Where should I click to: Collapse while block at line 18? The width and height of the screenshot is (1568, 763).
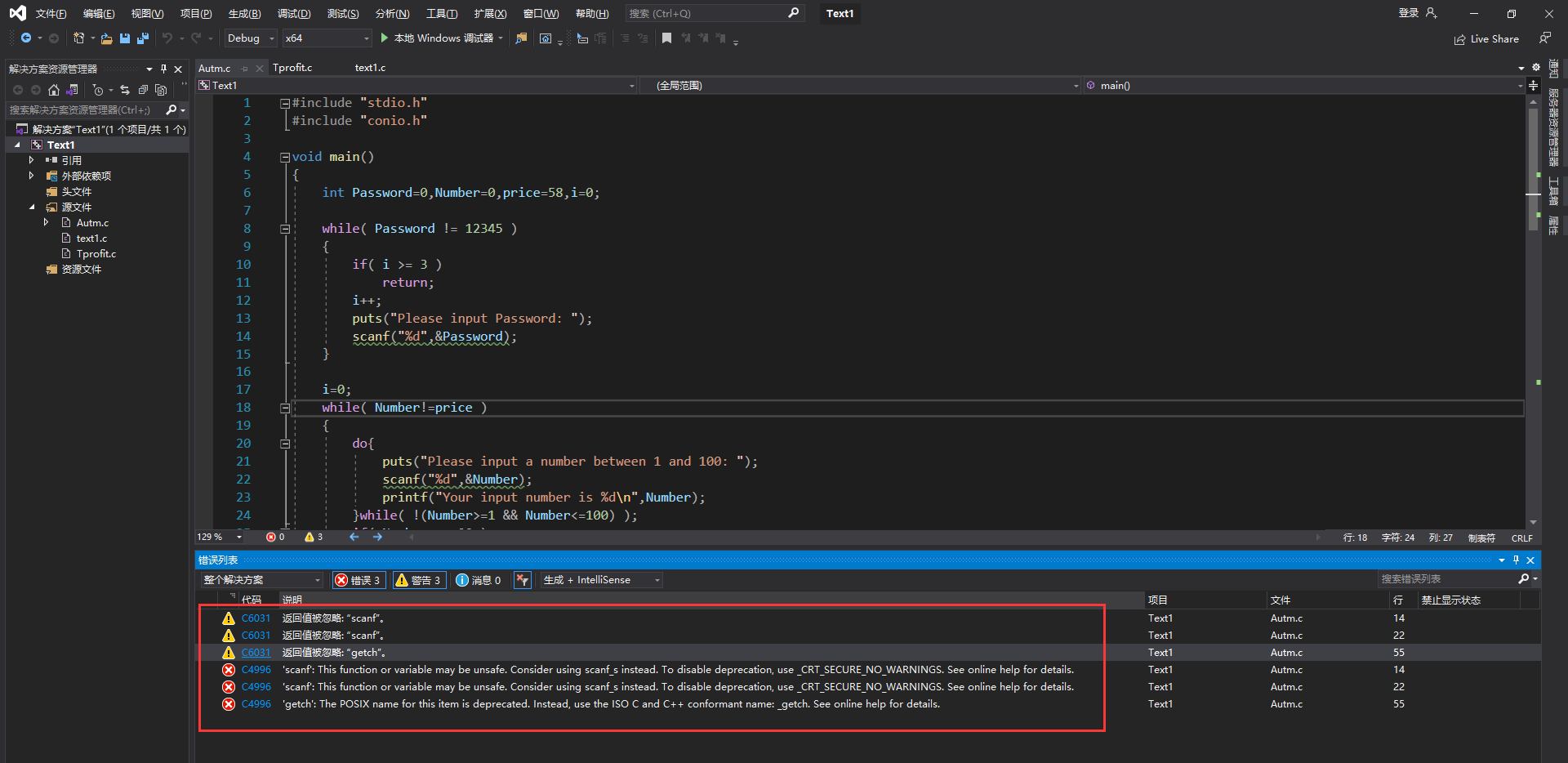point(285,408)
